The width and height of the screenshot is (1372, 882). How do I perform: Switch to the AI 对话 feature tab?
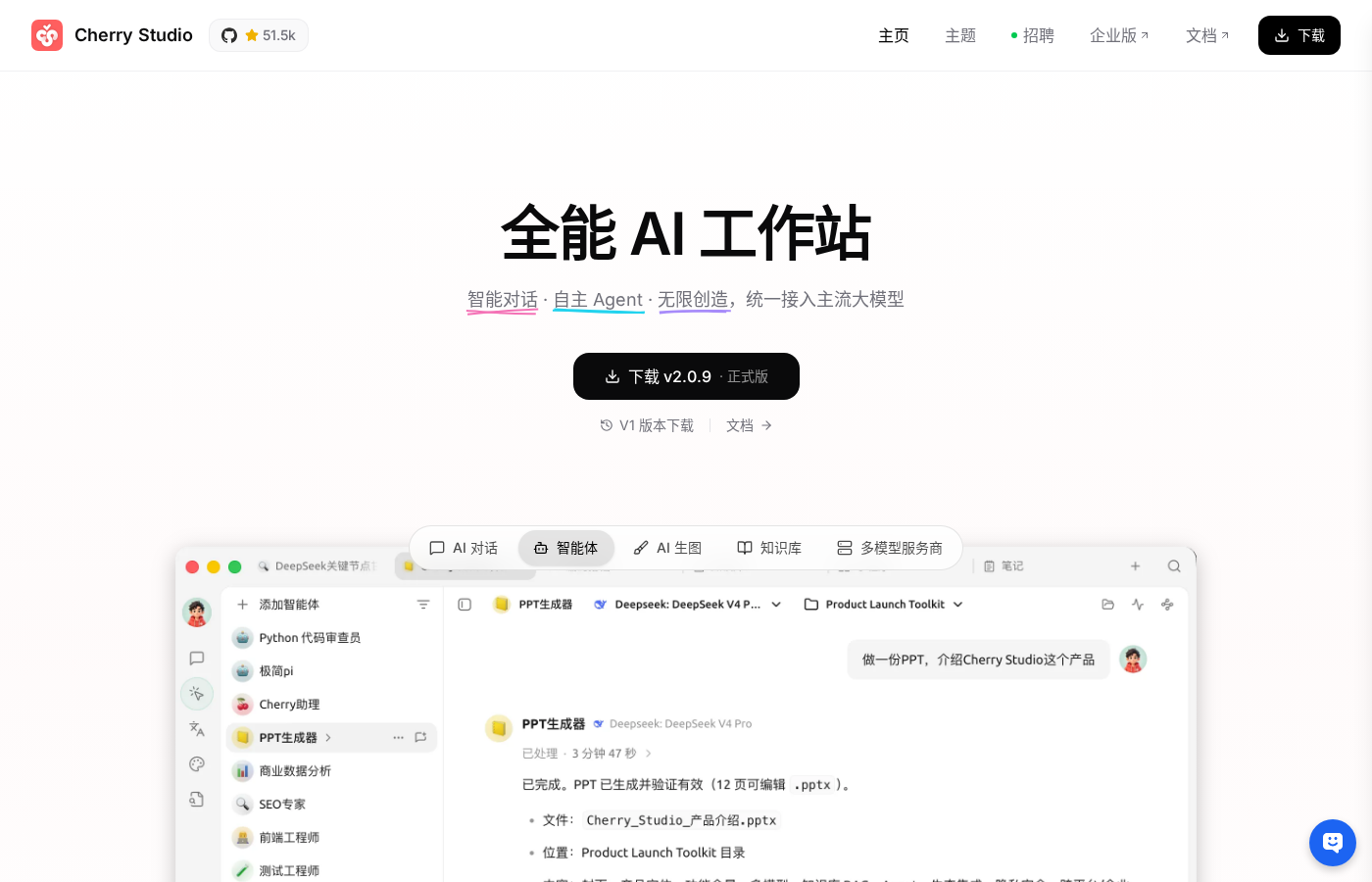(464, 548)
